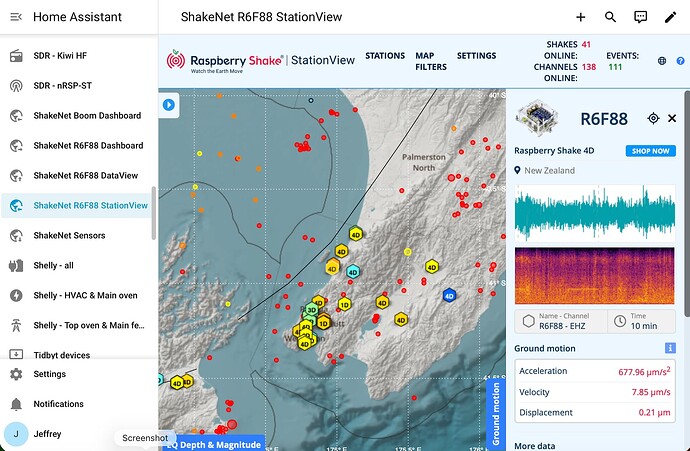The height and width of the screenshot is (451, 690).
Task: Click the spectrogram image in station panel
Action: click(595, 275)
